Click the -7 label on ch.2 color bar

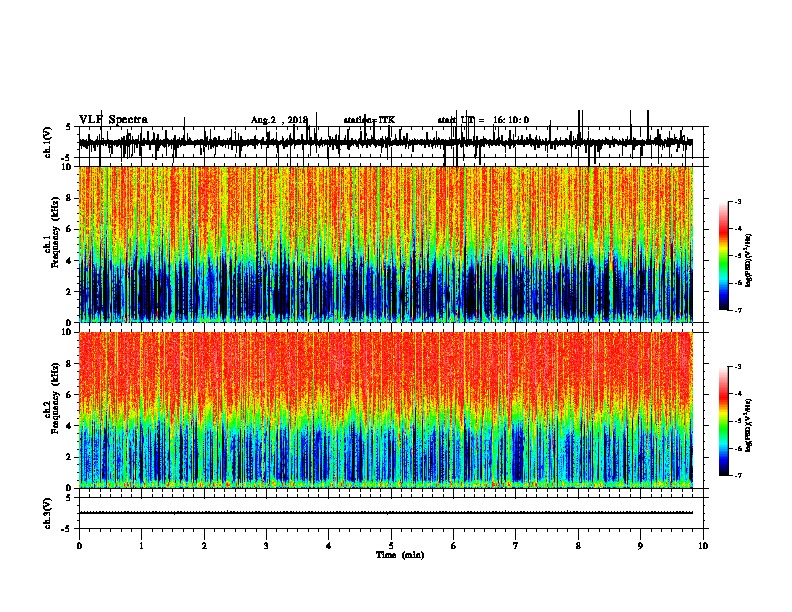coord(738,476)
